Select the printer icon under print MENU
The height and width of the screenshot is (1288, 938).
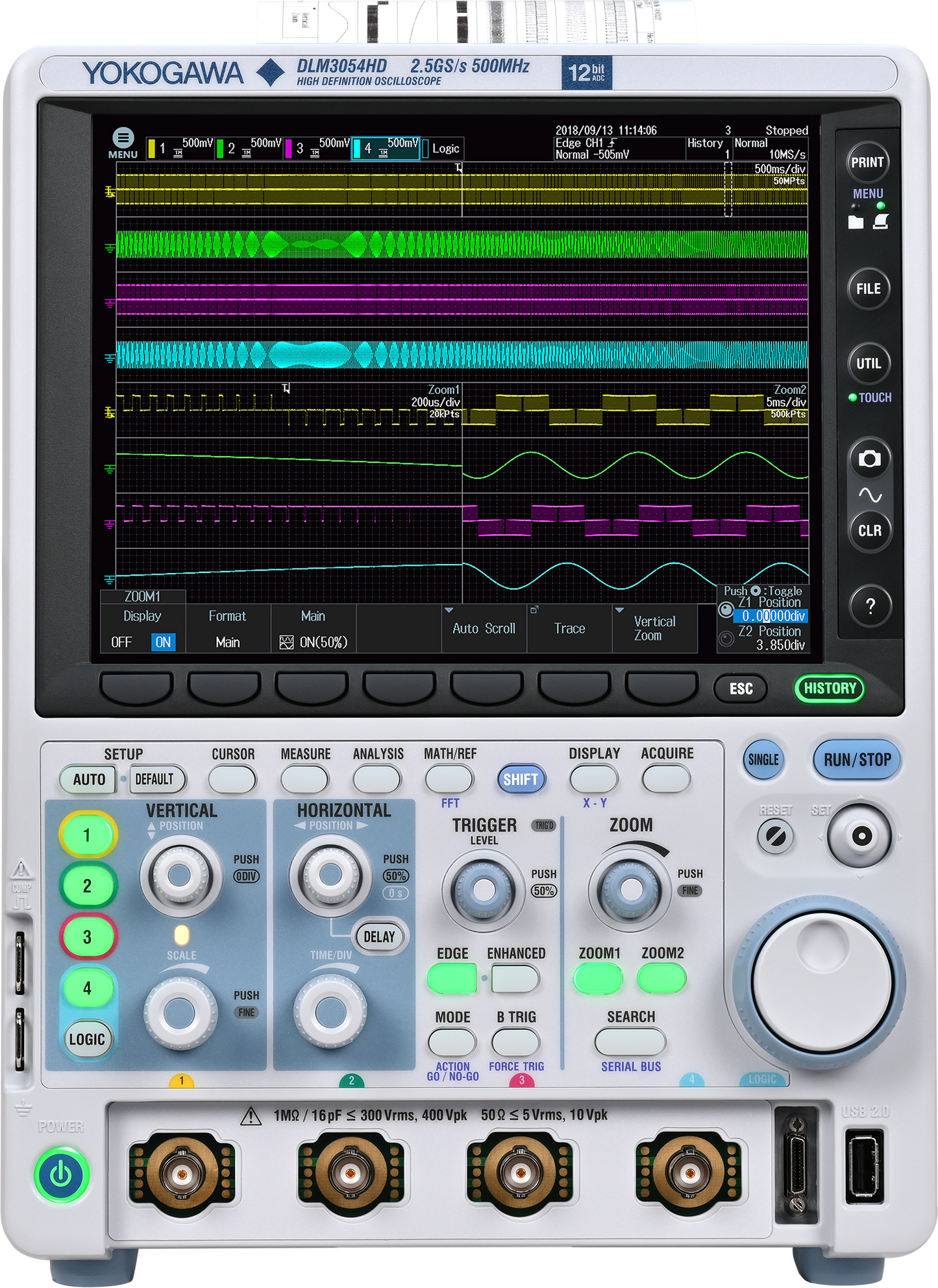click(x=880, y=221)
